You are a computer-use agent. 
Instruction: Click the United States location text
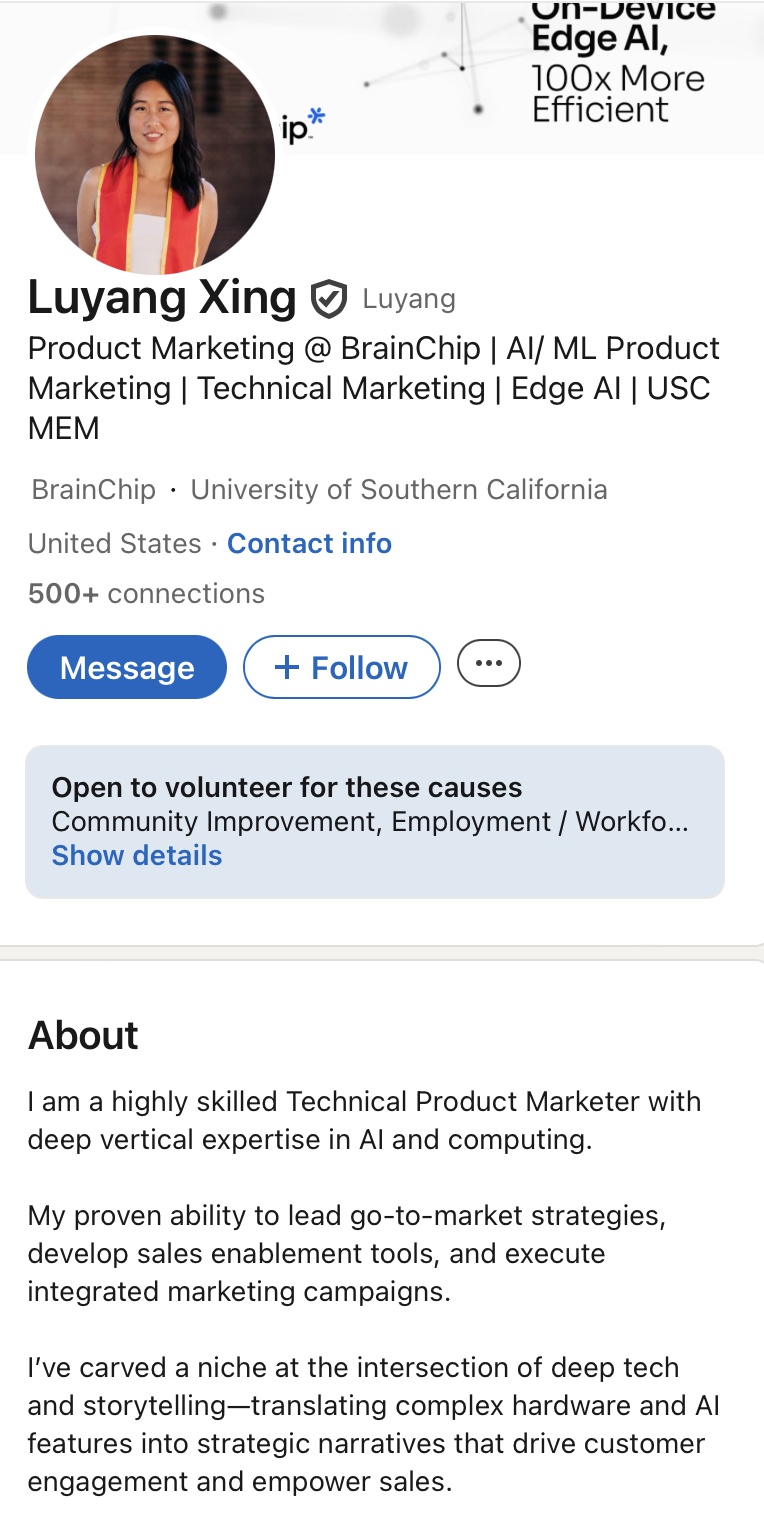coord(115,543)
